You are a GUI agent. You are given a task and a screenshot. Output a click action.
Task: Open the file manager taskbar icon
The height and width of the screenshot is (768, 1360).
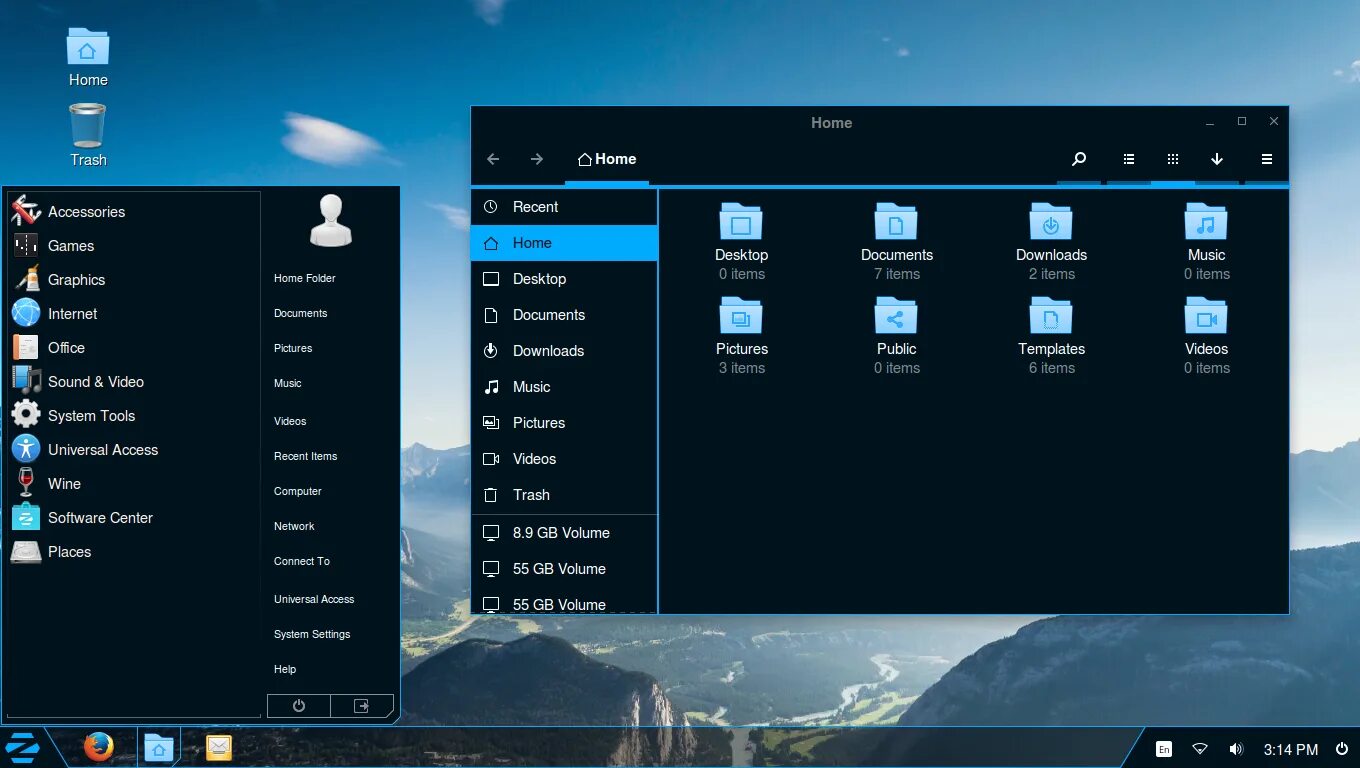click(x=158, y=747)
